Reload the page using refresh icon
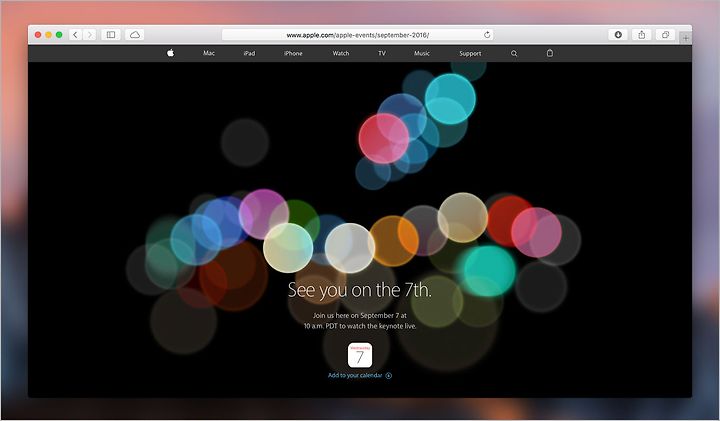 [487, 34]
